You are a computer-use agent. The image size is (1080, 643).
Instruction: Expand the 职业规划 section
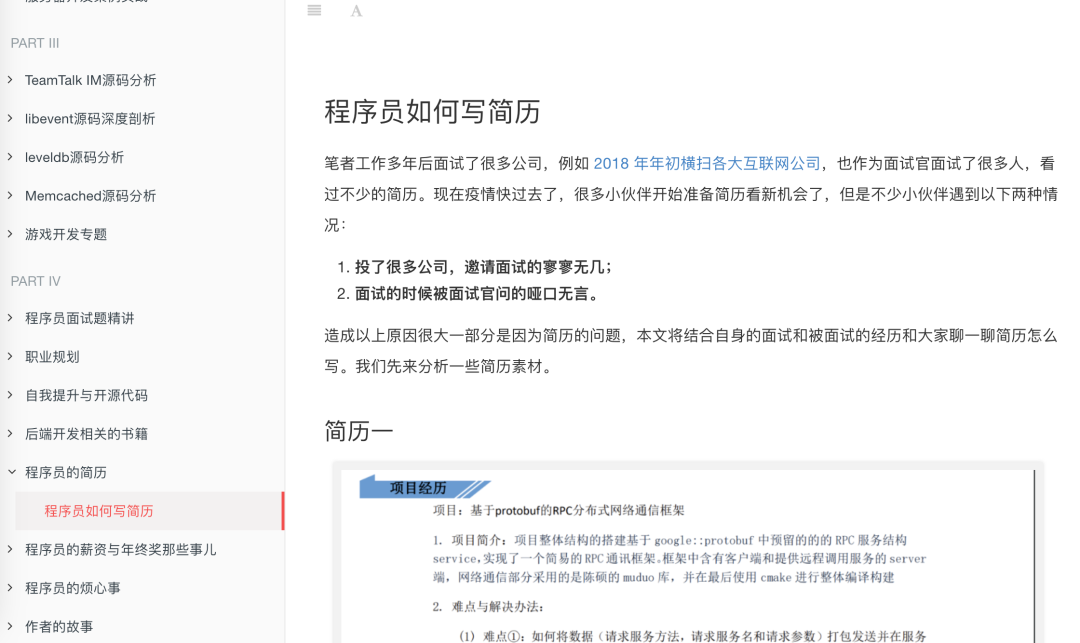click(50, 356)
